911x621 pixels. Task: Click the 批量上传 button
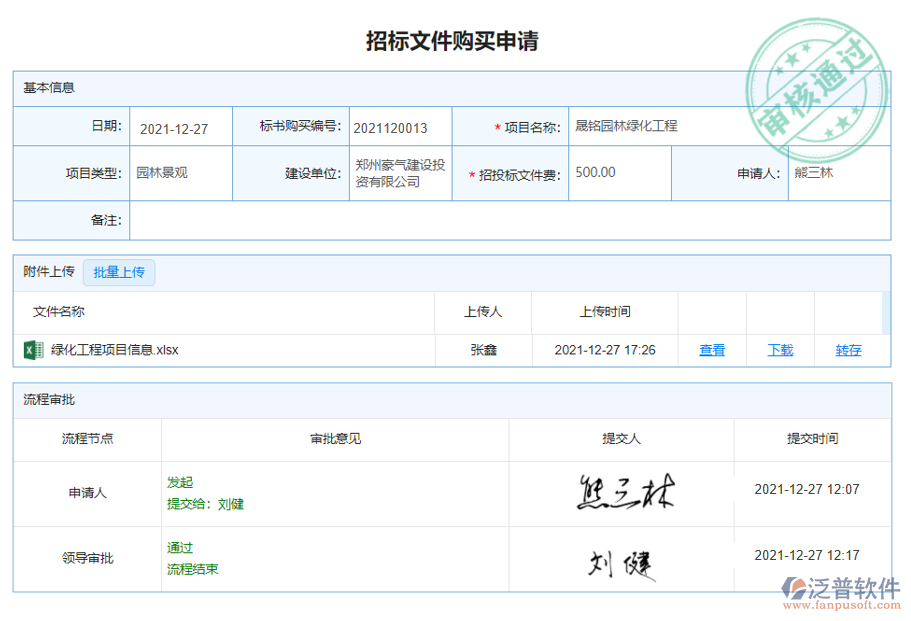tap(119, 272)
